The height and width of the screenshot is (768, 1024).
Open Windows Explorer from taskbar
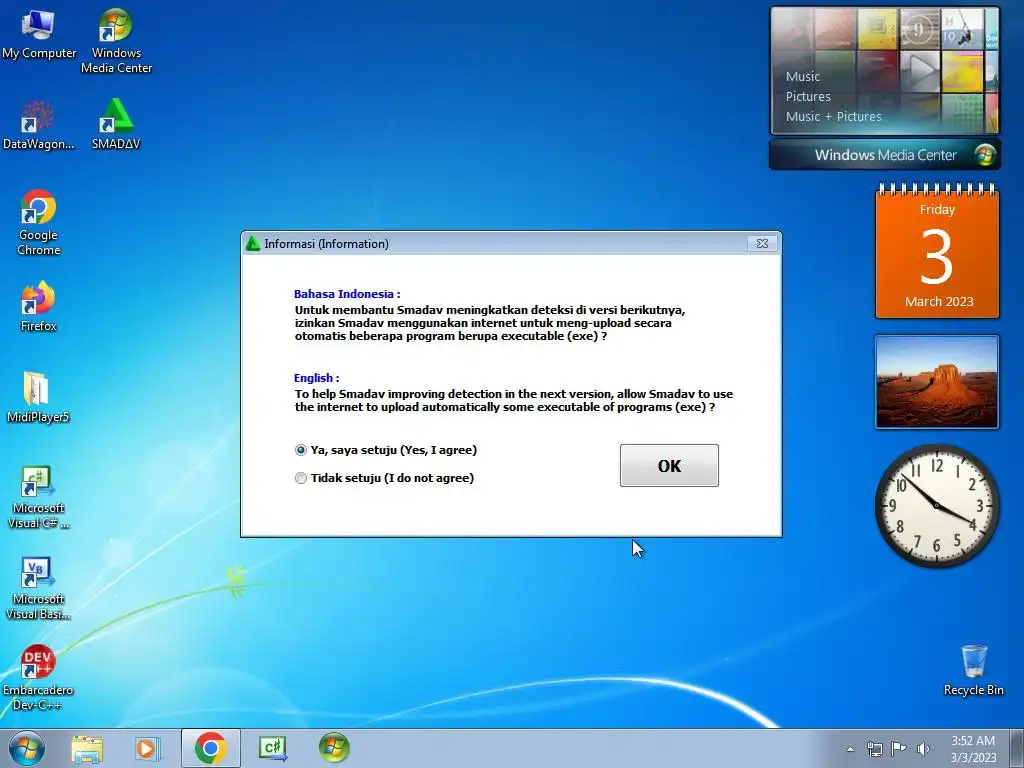87,748
